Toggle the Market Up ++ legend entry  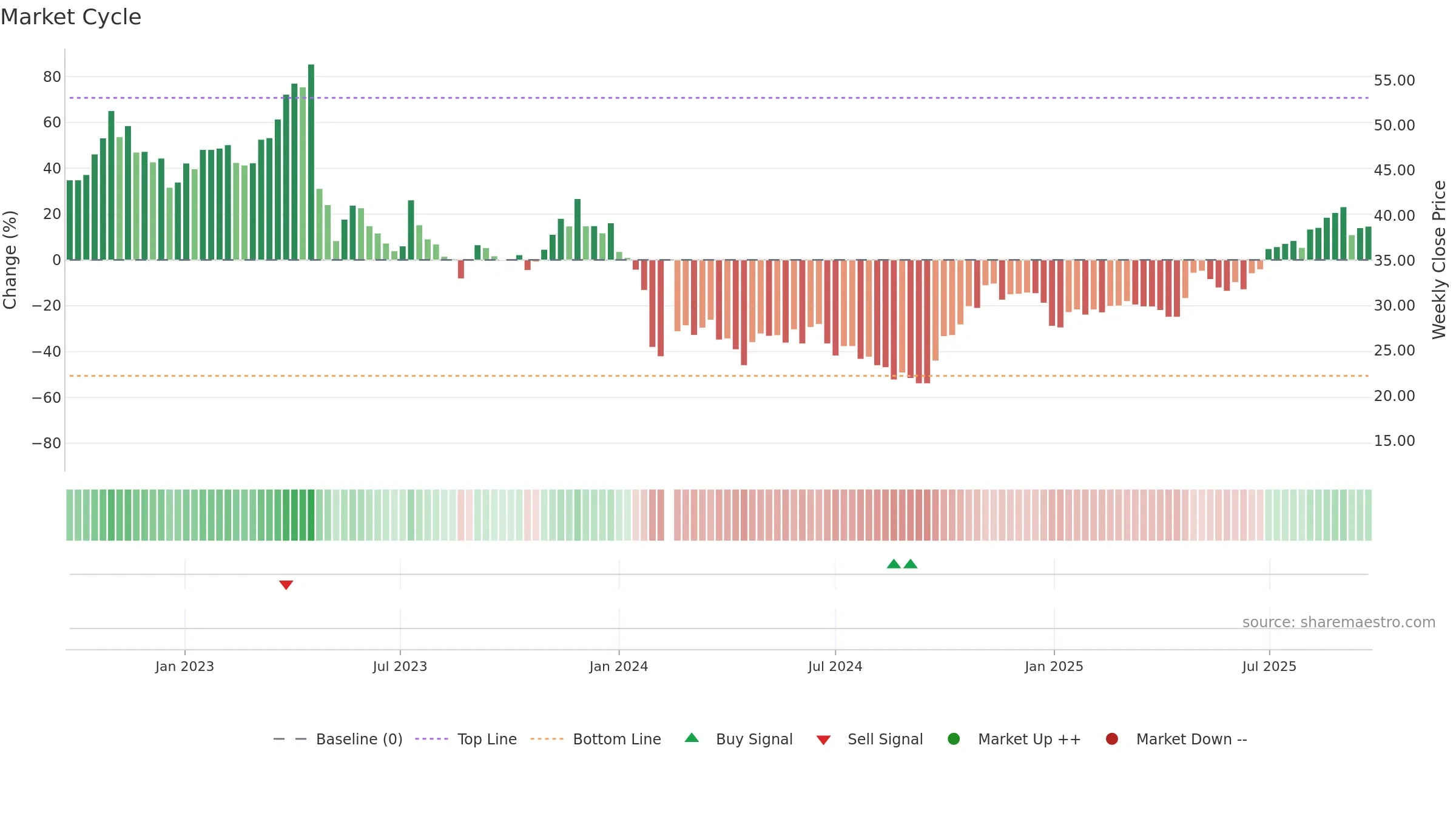[x=1014, y=739]
